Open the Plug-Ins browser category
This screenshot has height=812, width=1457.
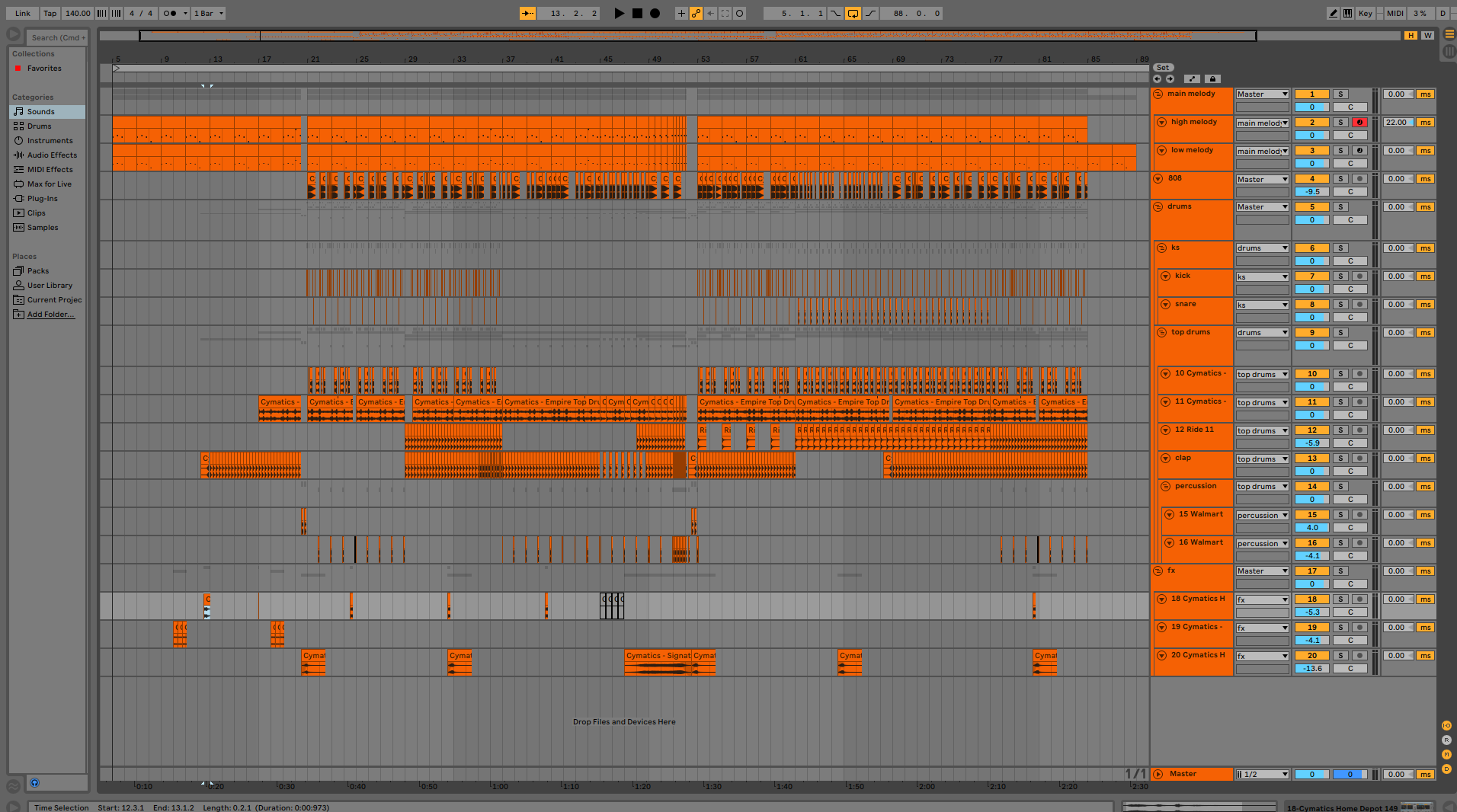pyautogui.click(x=47, y=198)
